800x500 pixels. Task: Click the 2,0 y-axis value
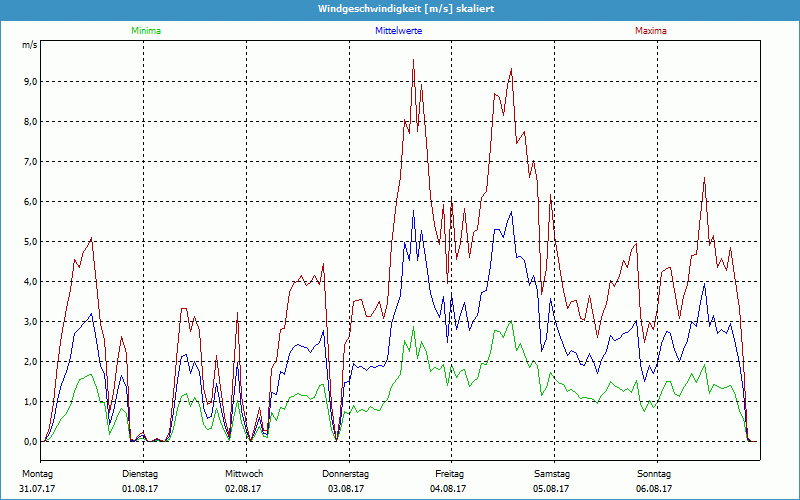click(x=31, y=362)
